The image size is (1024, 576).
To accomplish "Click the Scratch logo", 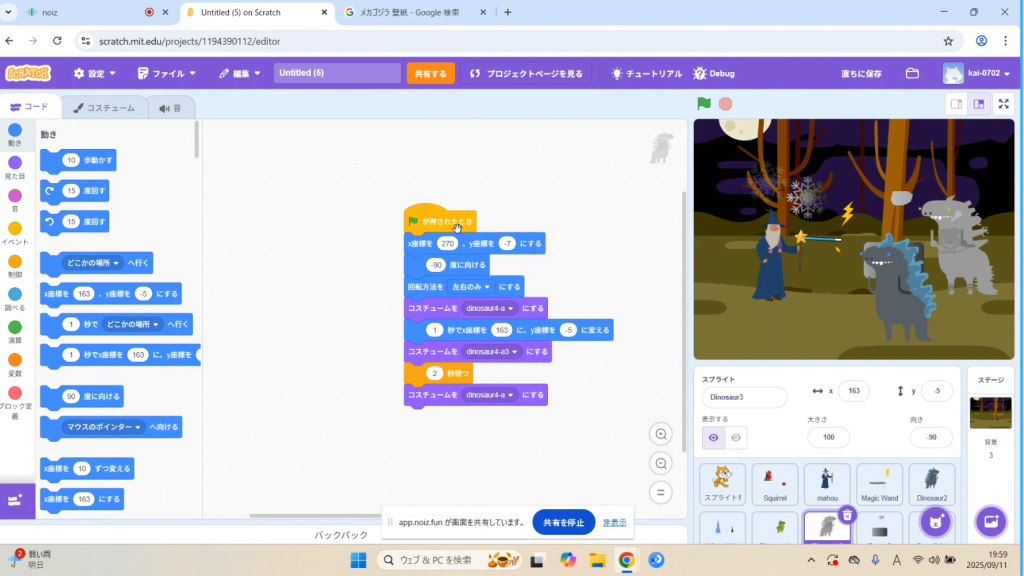I will (27, 73).
